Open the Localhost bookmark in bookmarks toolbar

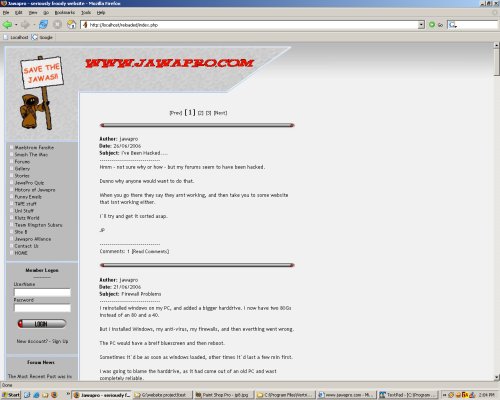[x=16, y=37]
